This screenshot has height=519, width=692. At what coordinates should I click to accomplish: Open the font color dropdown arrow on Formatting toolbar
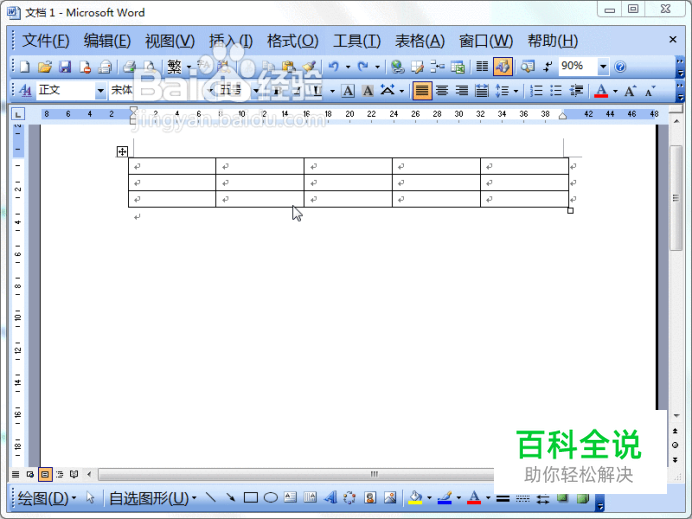[x=615, y=91]
